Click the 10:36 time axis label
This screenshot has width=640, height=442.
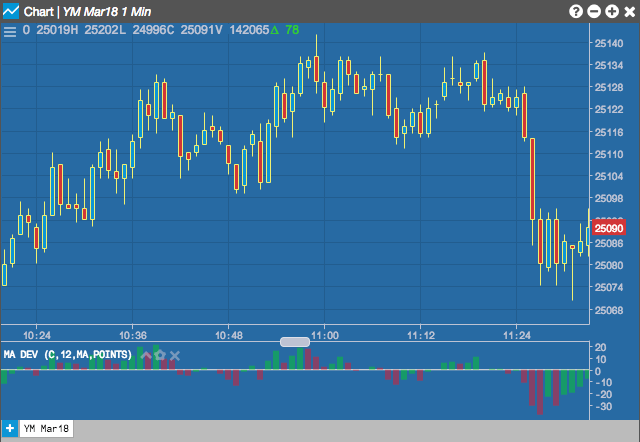click(133, 335)
